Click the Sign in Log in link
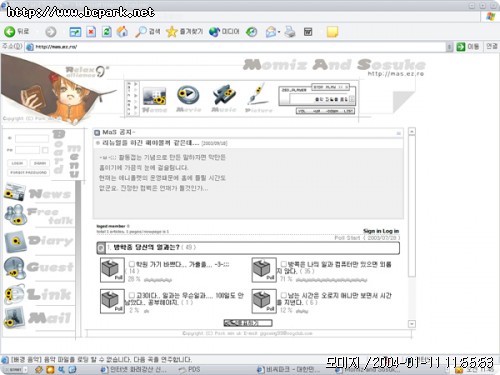500x375 pixels. point(381,231)
